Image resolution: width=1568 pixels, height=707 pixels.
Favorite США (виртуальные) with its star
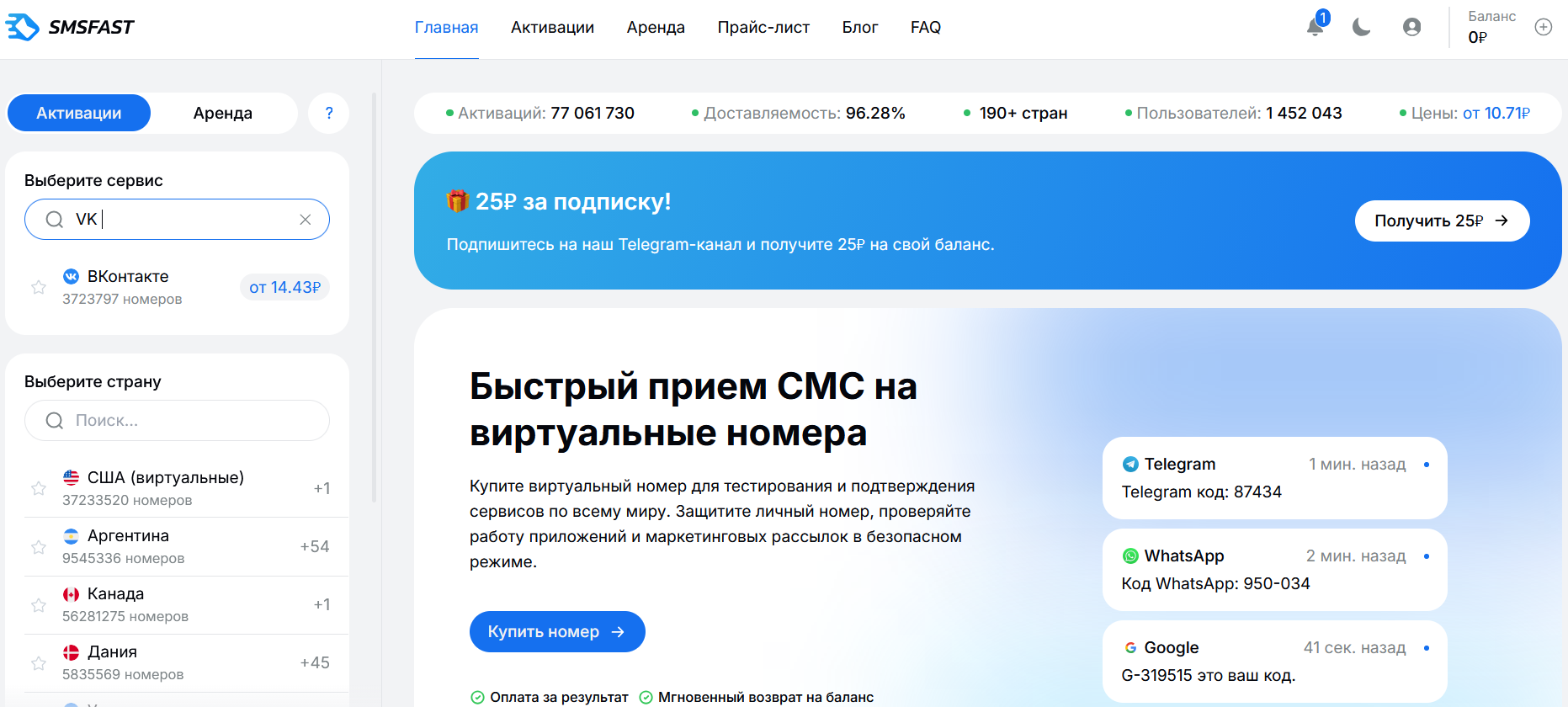tap(39, 488)
